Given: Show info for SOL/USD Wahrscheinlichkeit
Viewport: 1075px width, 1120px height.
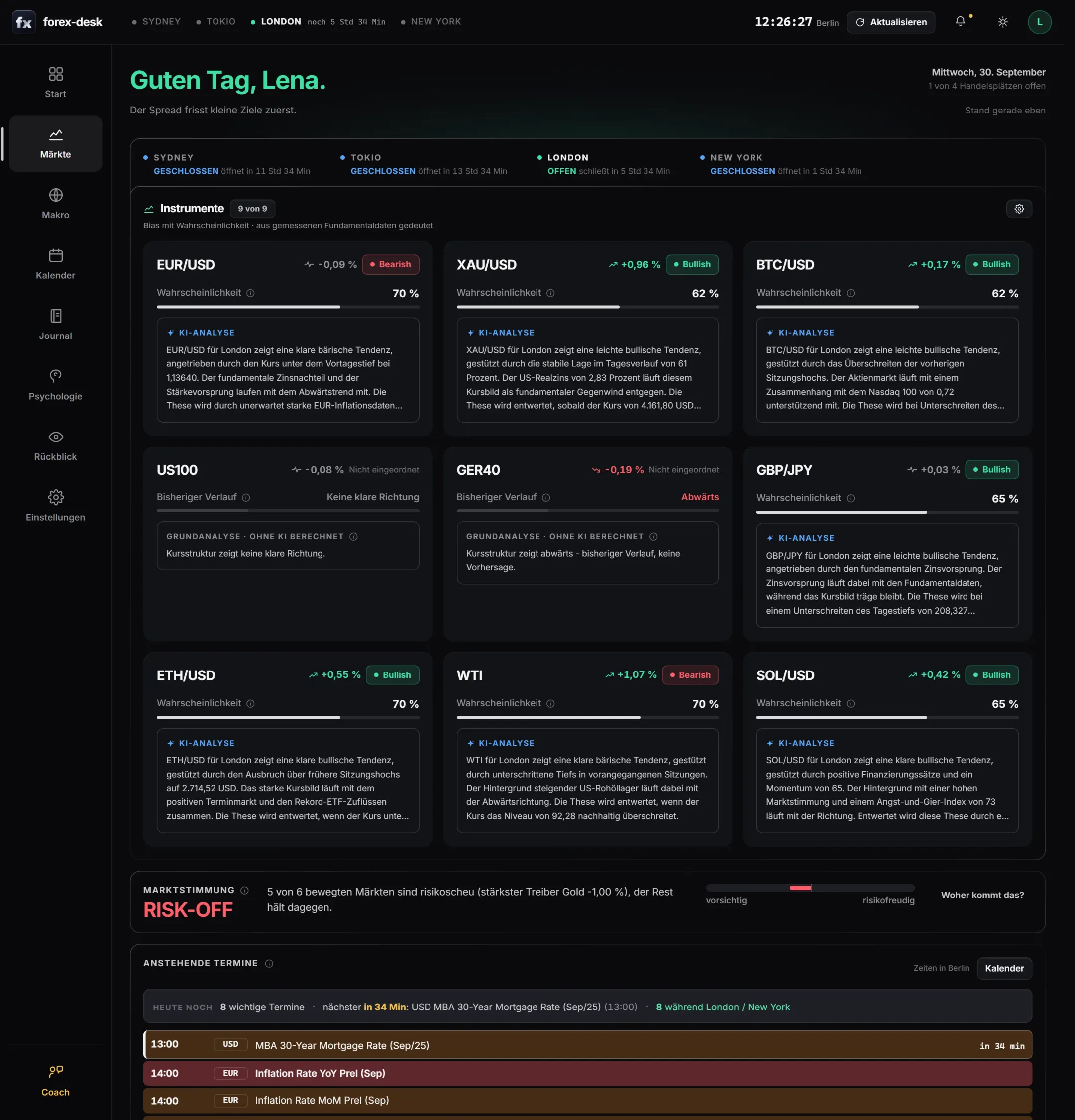Looking at the screenshot, I should click(850, 703).
